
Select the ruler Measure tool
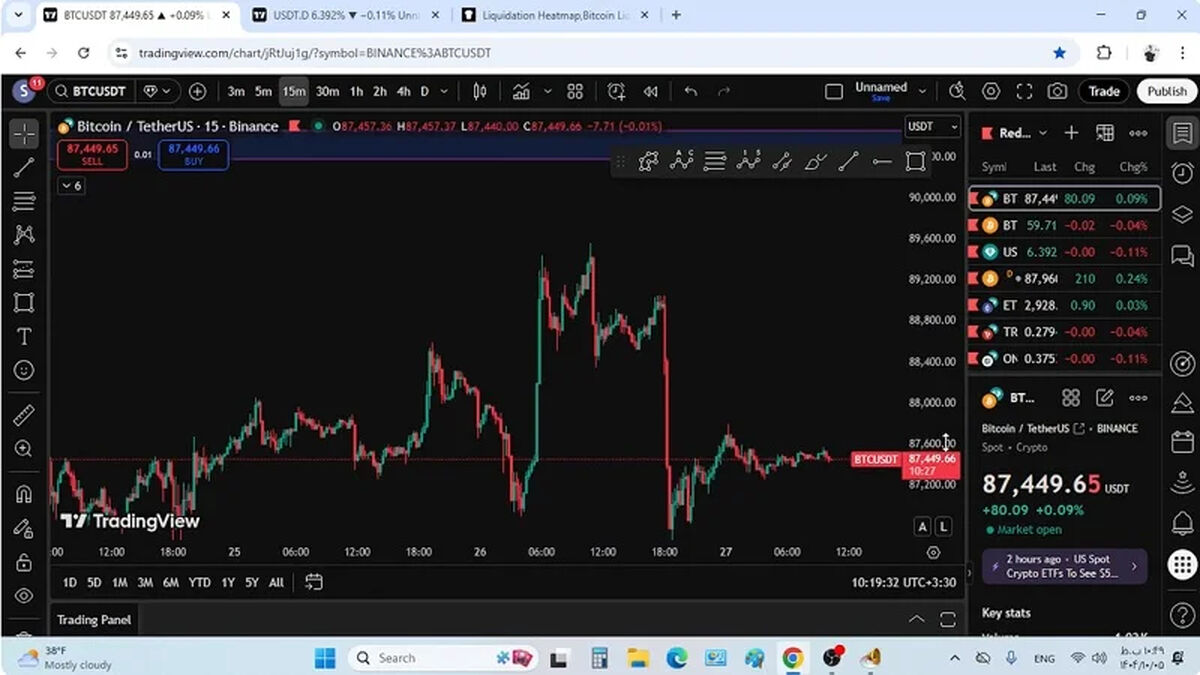pos(24,416)
